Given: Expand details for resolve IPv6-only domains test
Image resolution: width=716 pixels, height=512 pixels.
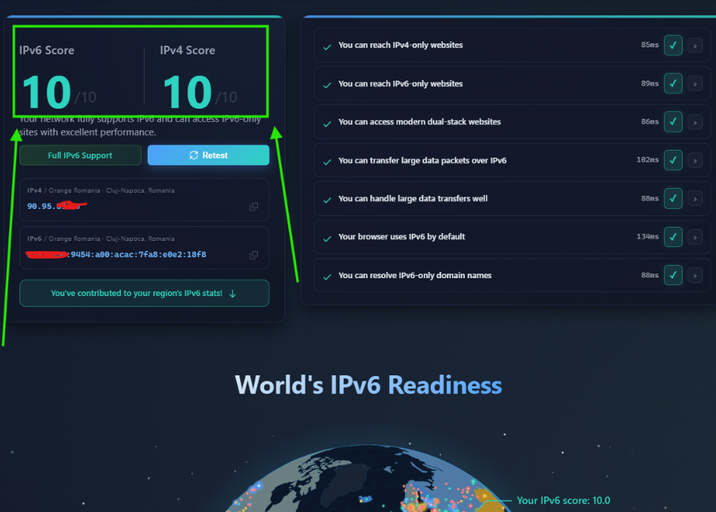Looking at the screenshot, I should pos(695,275).
